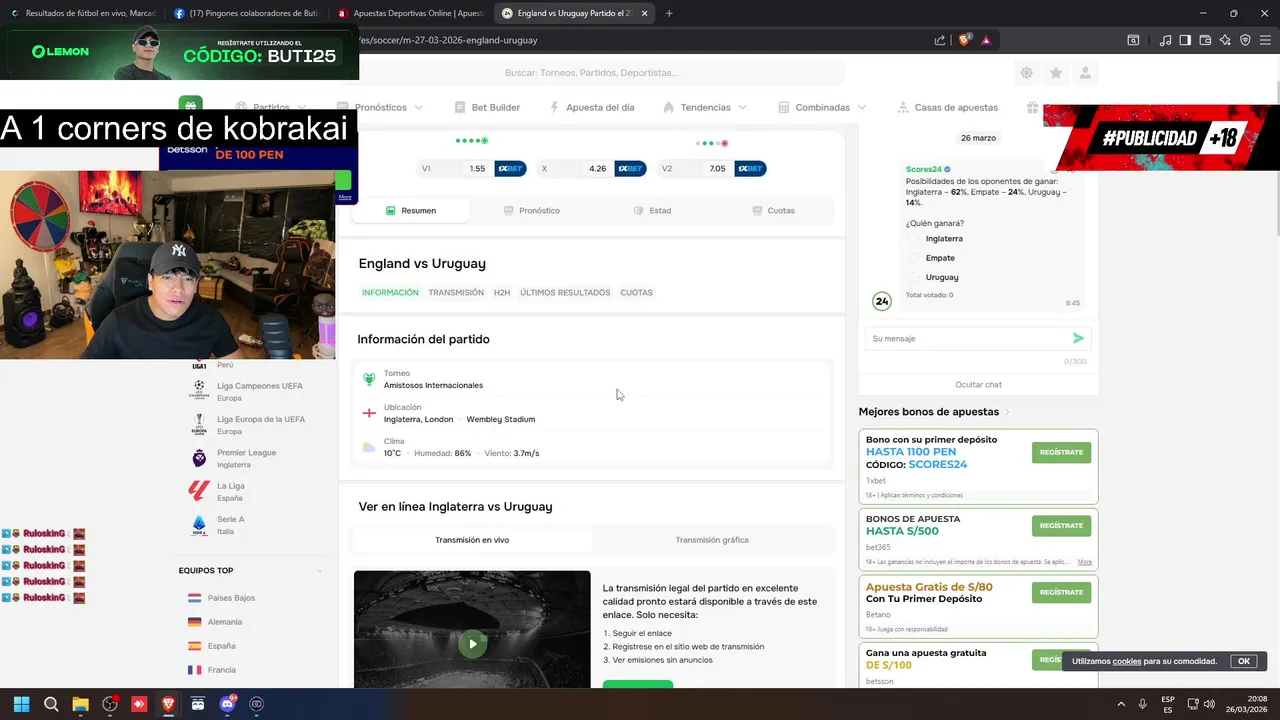Viewport: 1280px width, 720px height.
Task: Open the media playlist music-note icon
Action: [1165, 40]
